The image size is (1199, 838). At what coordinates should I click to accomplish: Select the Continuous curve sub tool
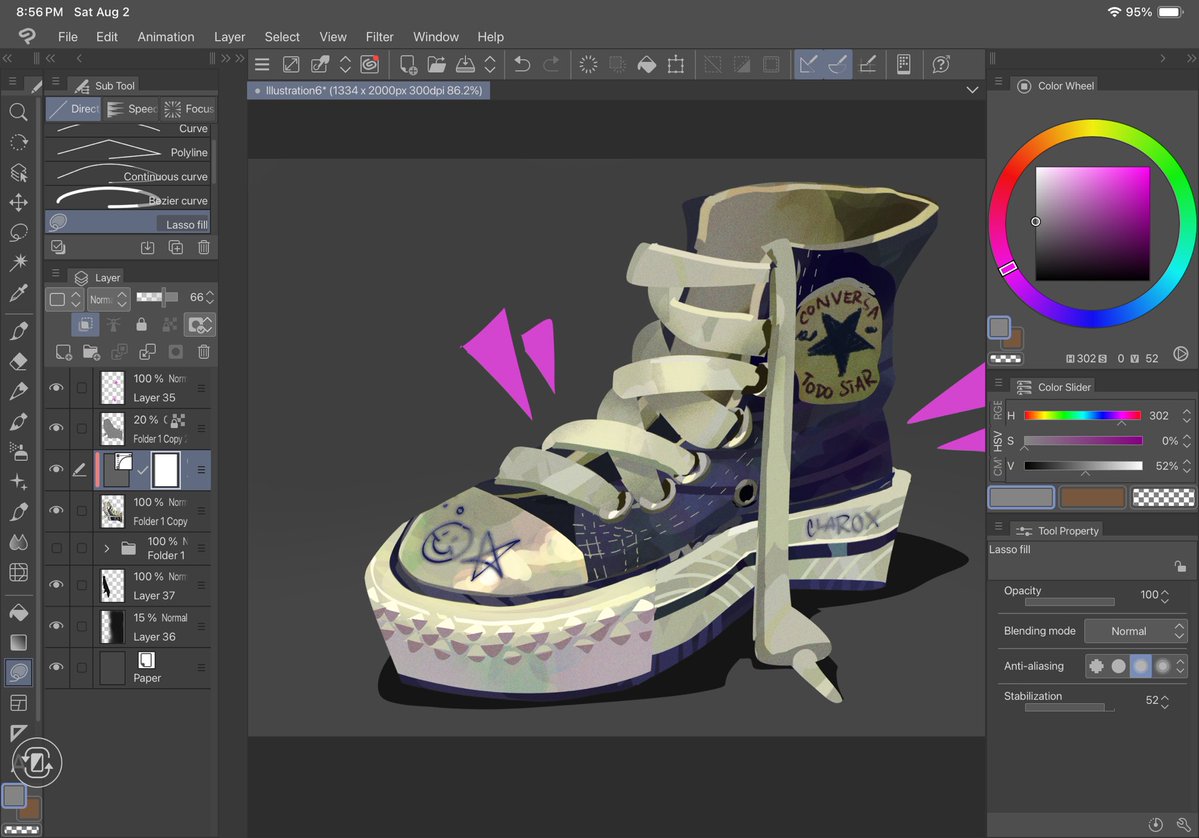coord(128,176)
